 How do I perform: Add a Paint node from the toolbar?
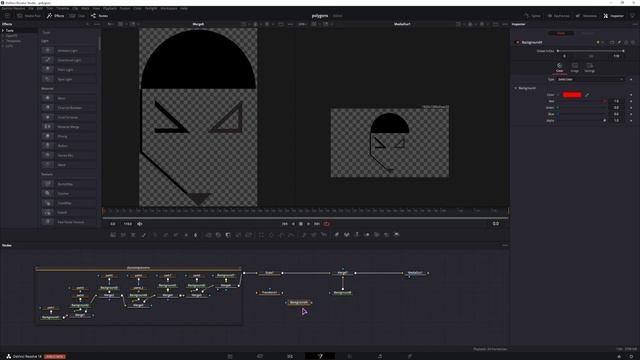point(143,235)
